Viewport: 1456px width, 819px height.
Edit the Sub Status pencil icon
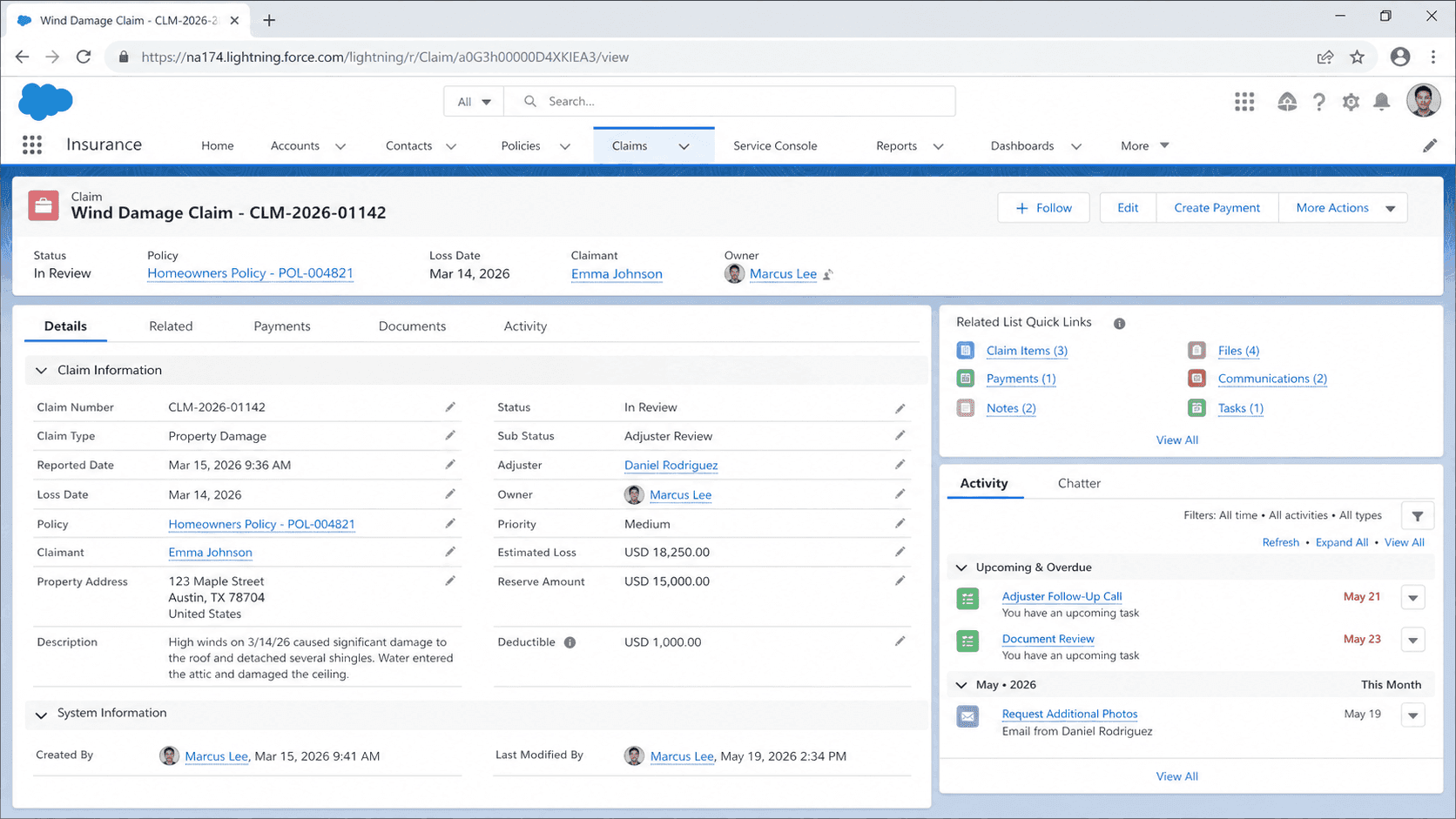900,436
